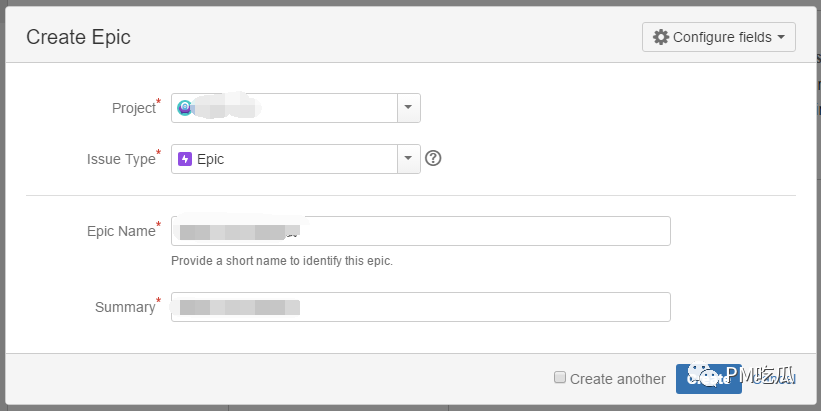Expand the Project dropdown arrow
The width and height of the screenshot is (821, 411).
tap(408, 108)
